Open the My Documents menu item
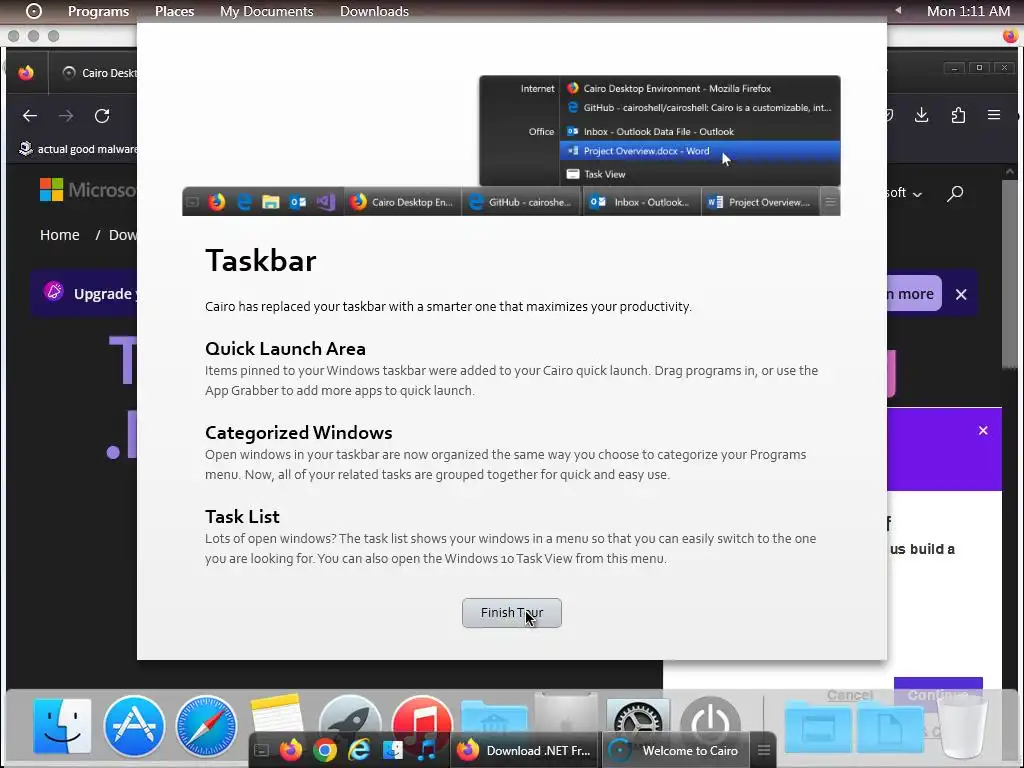 pyautogui.click(x=266, y=11)
